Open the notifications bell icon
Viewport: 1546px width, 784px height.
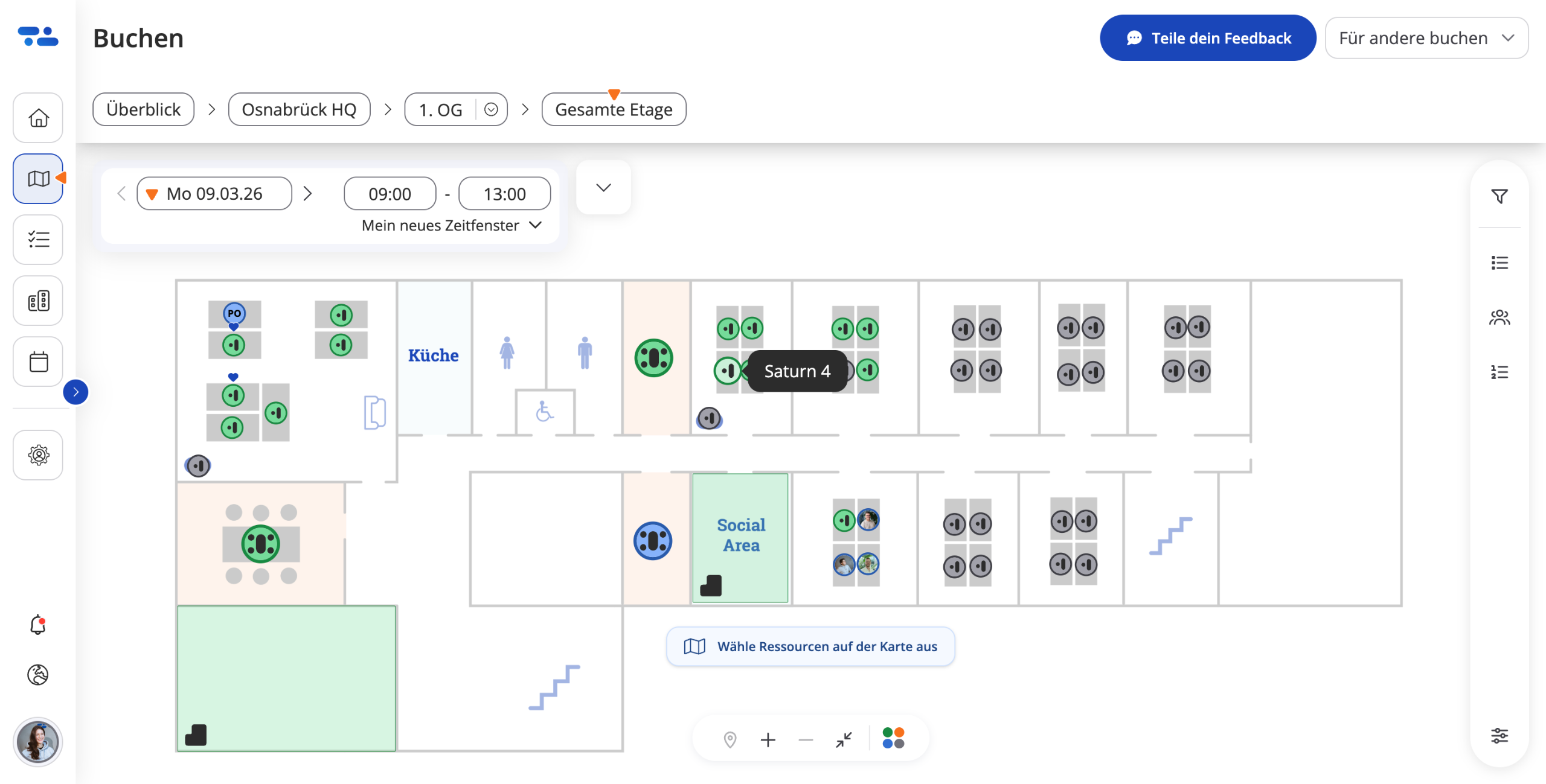tap(38, 625)
